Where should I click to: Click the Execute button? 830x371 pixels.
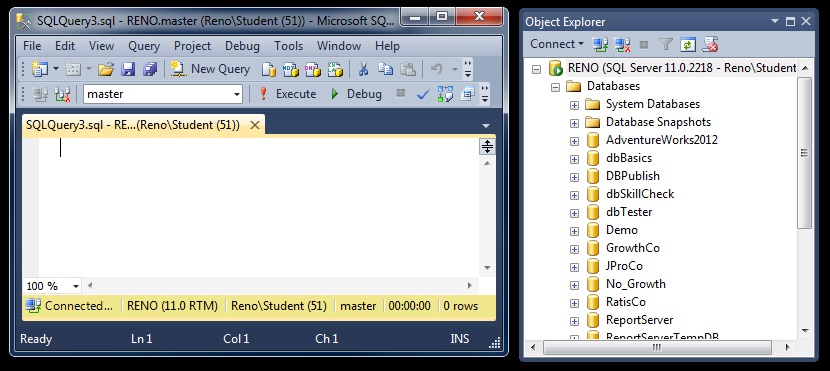(287, 94)
